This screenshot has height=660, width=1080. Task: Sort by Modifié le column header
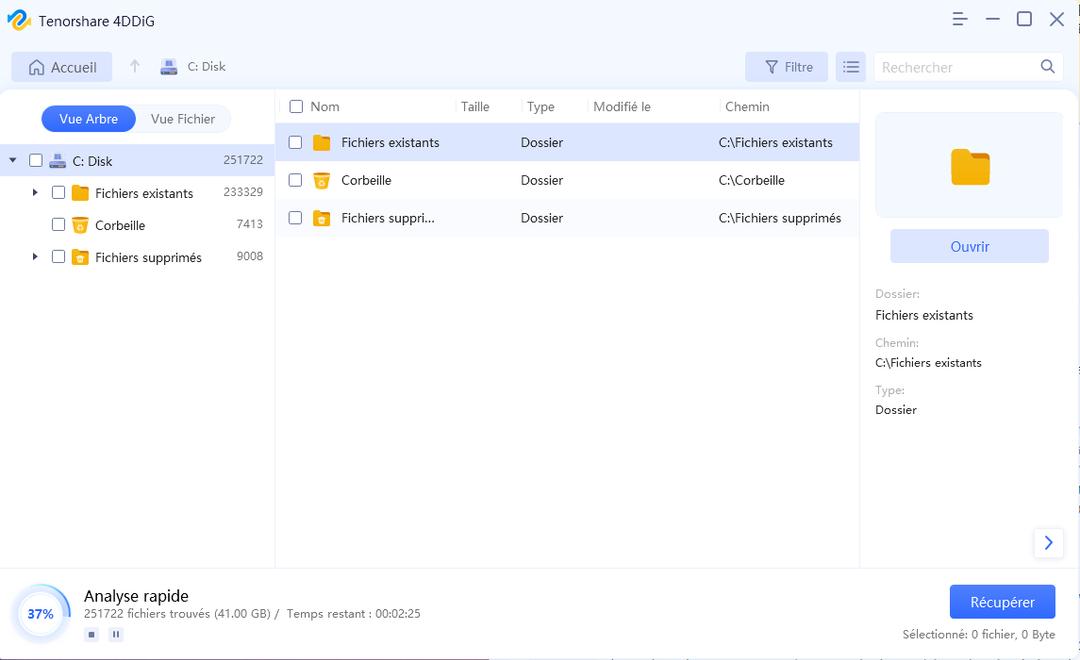click(622, 107)
